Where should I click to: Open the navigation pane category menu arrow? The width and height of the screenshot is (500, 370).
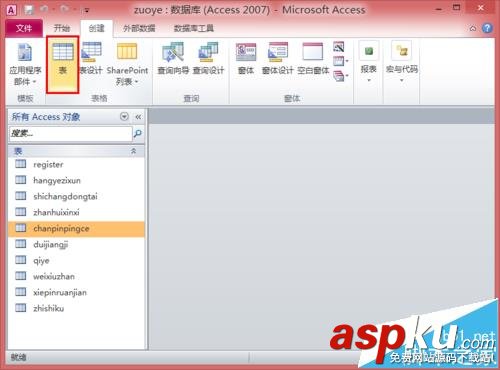[124, 117]
